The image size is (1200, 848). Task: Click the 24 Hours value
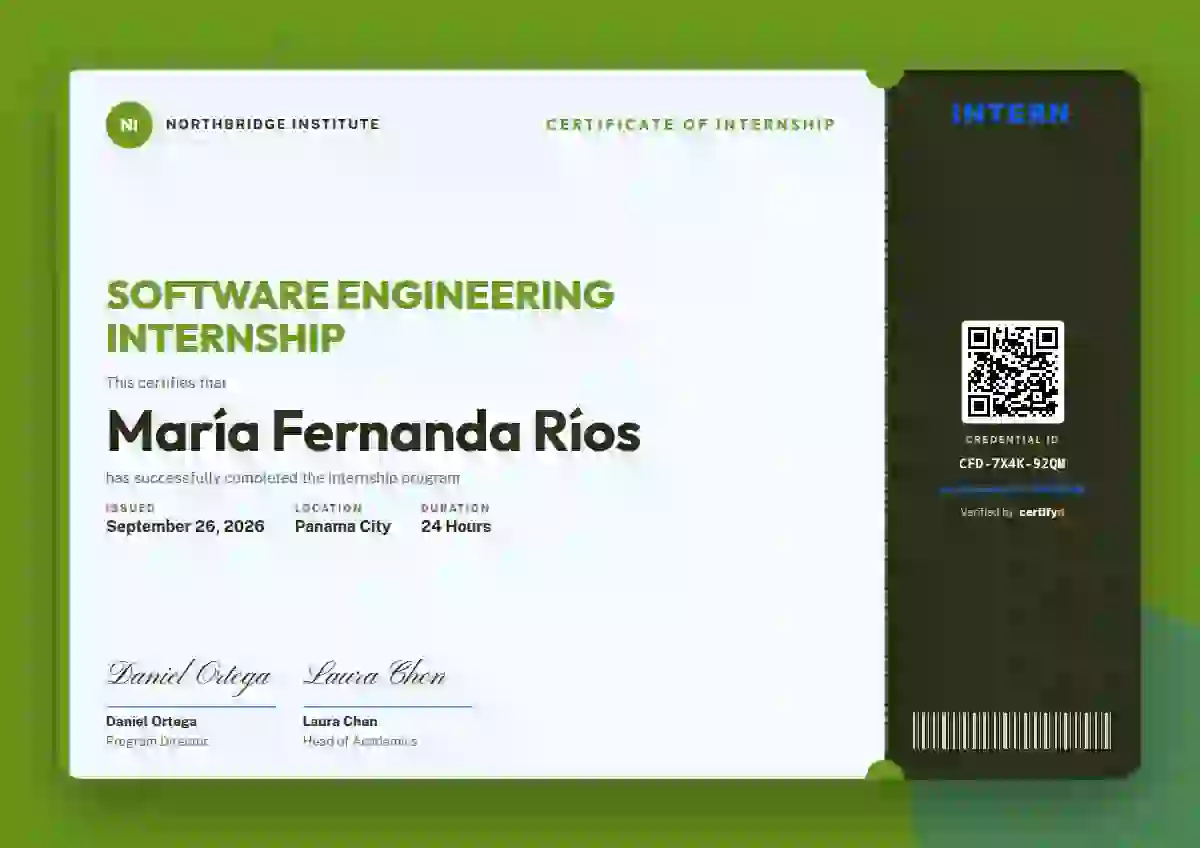click(x=456, y=526)
